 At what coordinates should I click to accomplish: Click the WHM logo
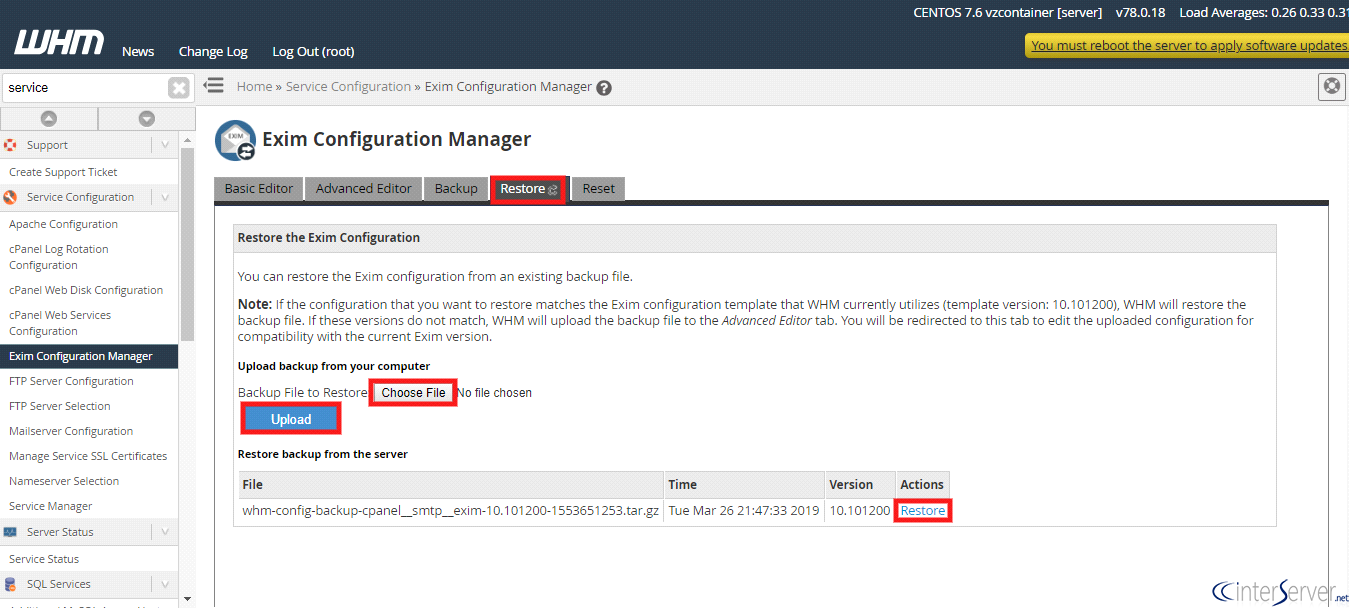59,43
